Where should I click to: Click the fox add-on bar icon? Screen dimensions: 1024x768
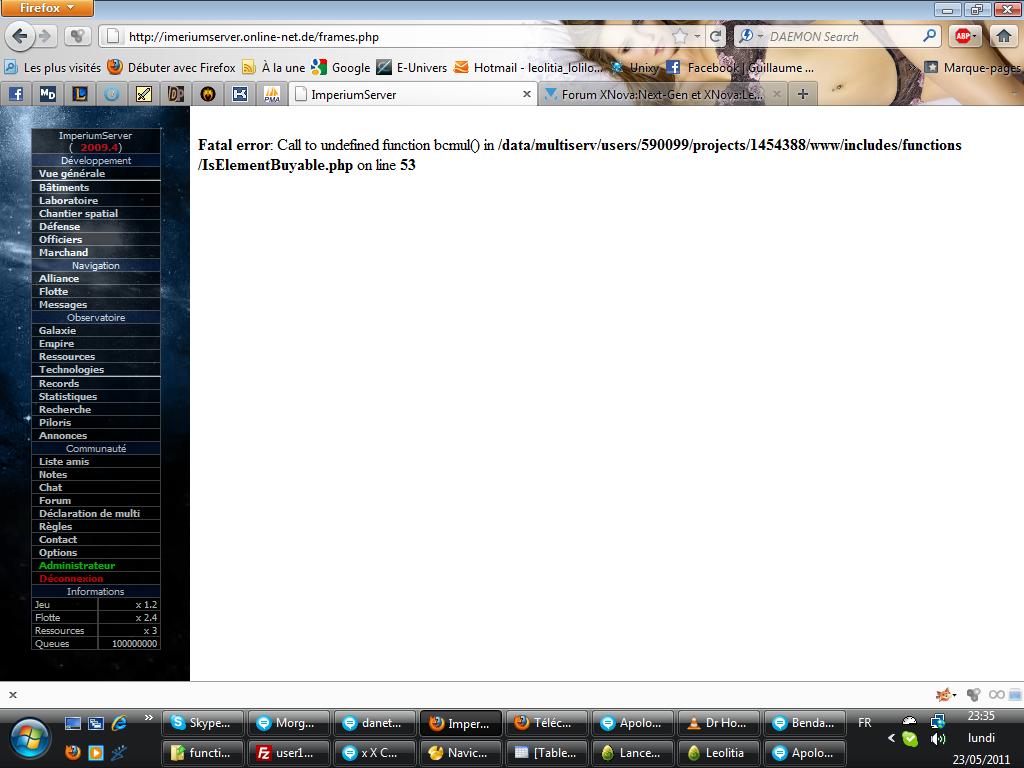944,695
